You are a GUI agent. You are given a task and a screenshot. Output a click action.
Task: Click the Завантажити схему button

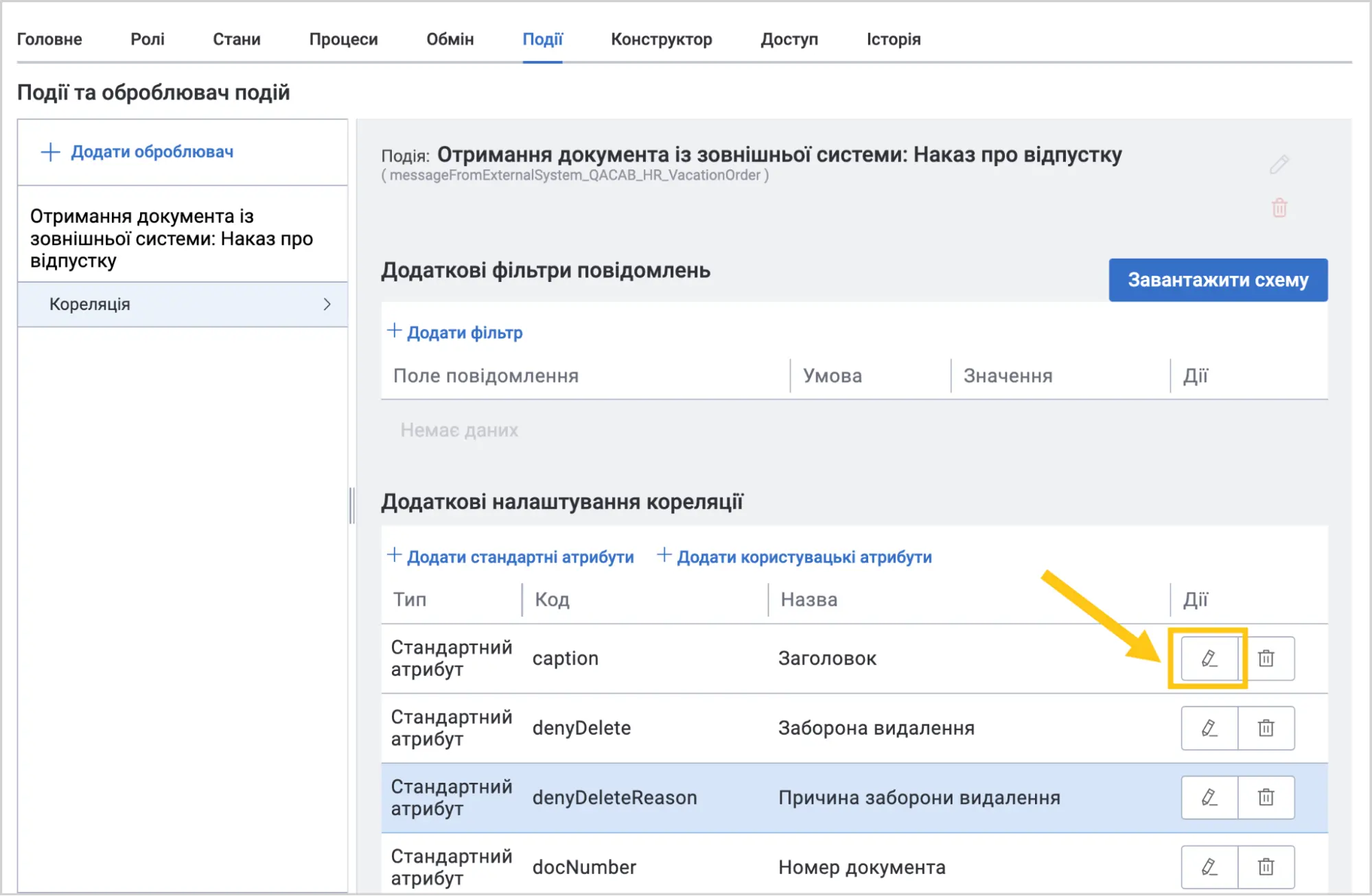[x=1218, y=280]
